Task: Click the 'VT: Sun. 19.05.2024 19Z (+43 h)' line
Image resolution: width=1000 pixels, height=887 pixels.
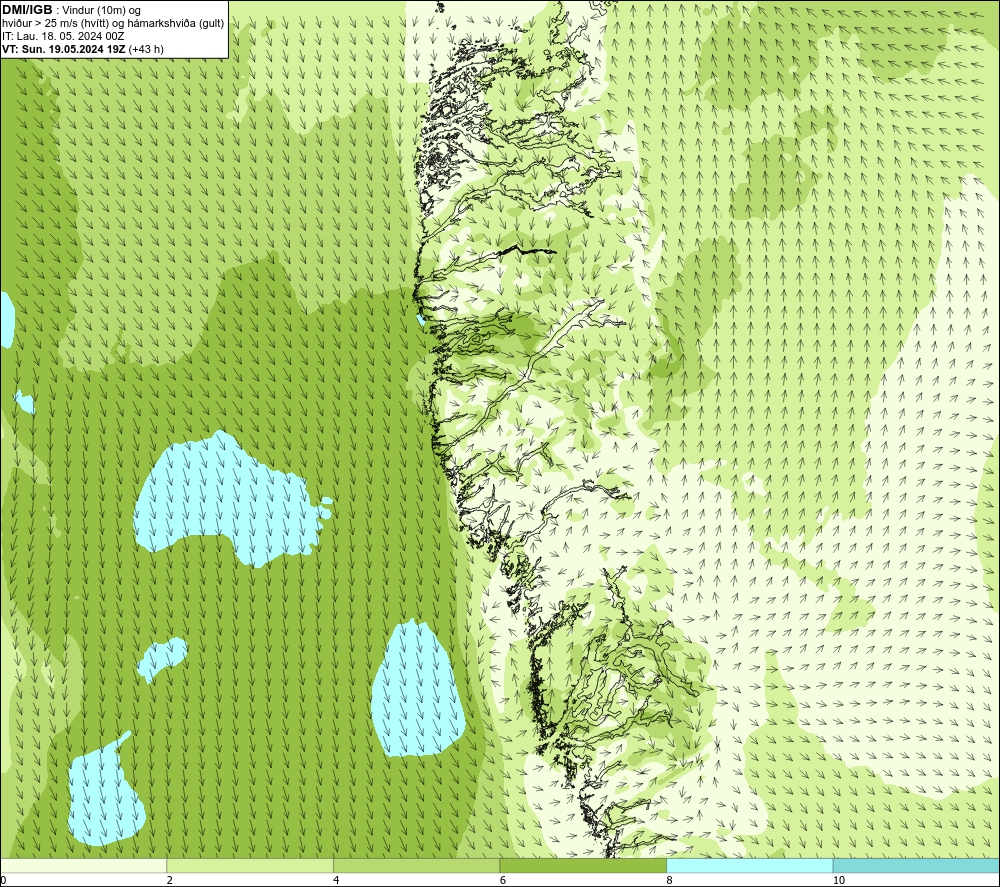Action: (83, 49)
